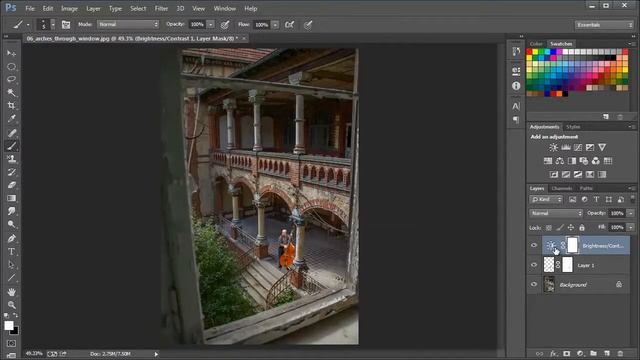Select the Crop tool
640x360 pixels.
[11, 105]
